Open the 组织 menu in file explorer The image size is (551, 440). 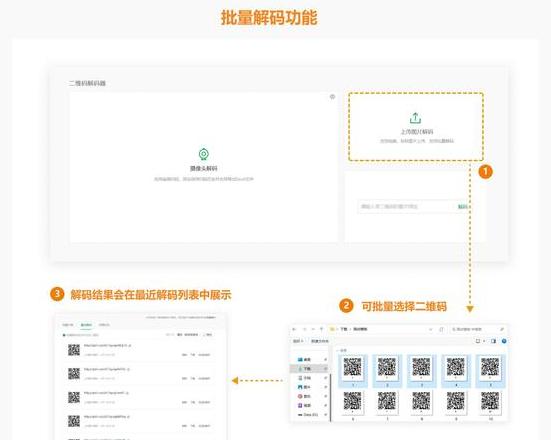point(298,341)
